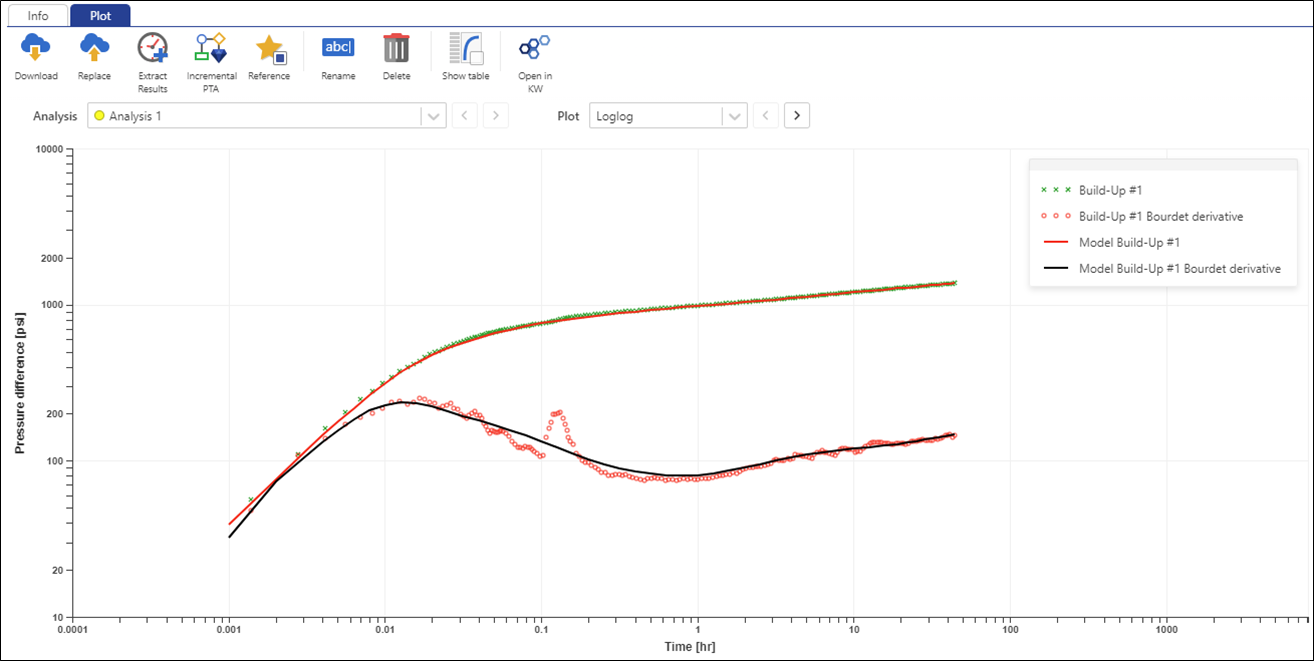Screen dimensions: 1314x661
Task: Click the Plot field label
Action: [x=568, y=116]
